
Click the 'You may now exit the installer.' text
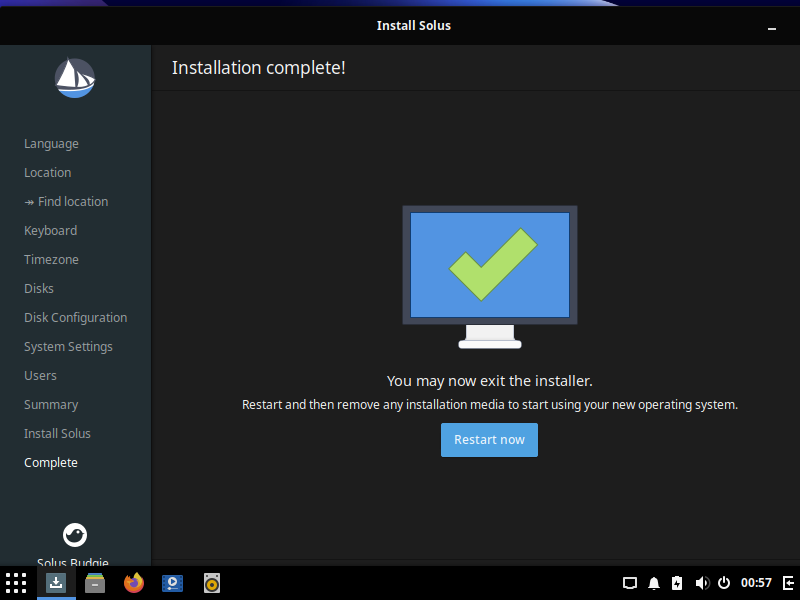pyautogui.click(x=490, y=381)
